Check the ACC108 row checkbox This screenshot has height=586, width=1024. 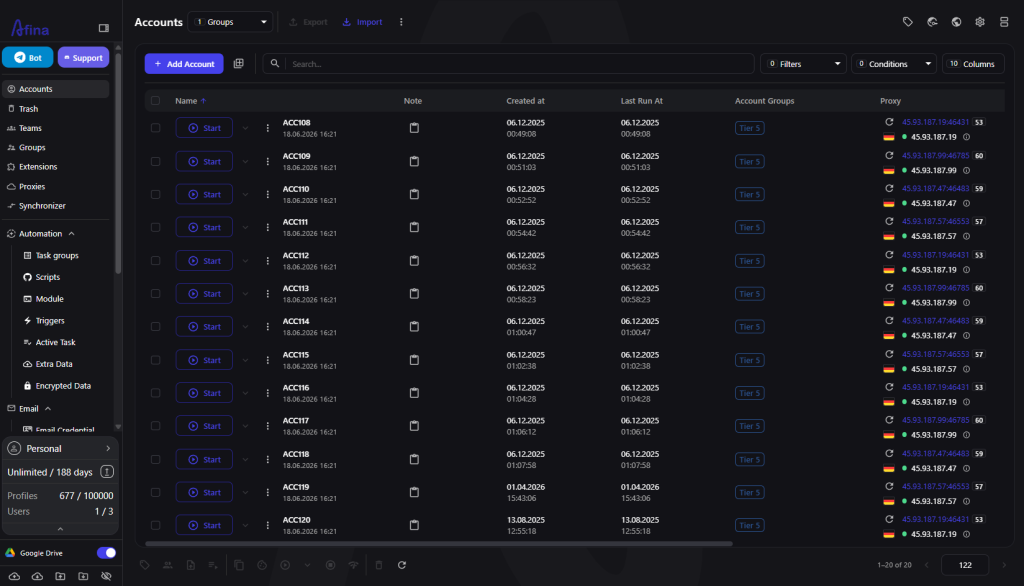click(155, 128)
